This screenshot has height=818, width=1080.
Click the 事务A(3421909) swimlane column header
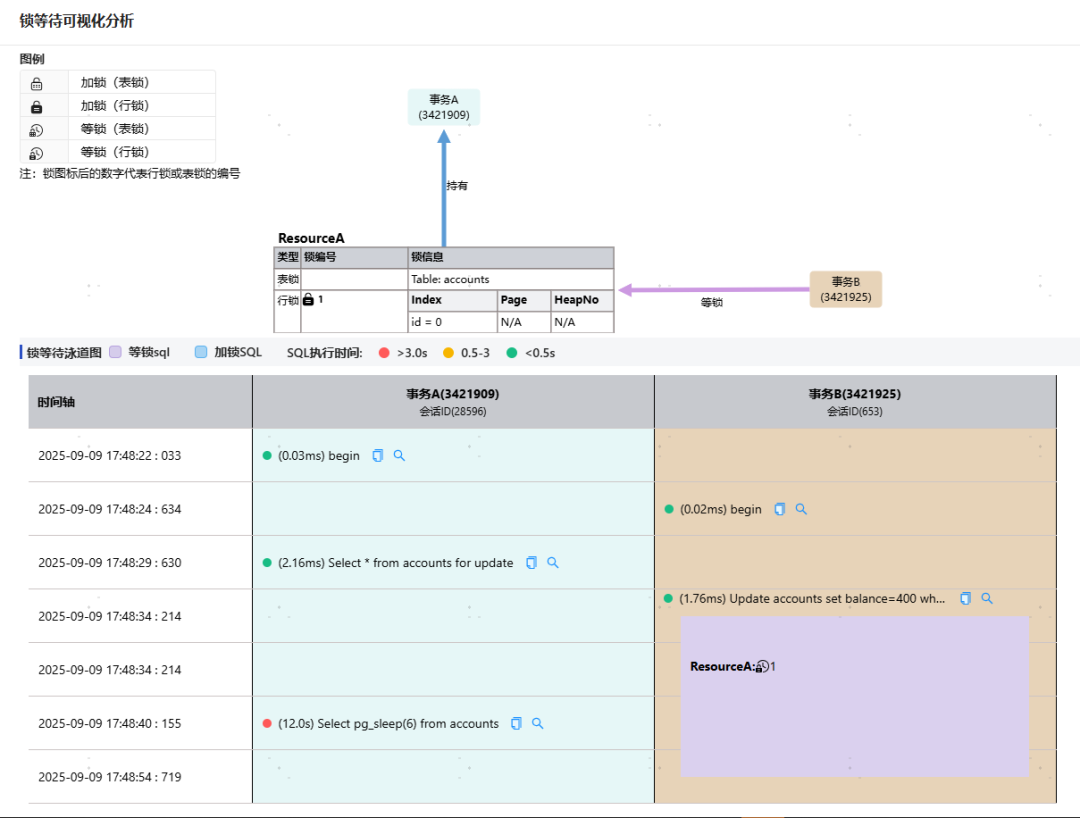[453, 402]
